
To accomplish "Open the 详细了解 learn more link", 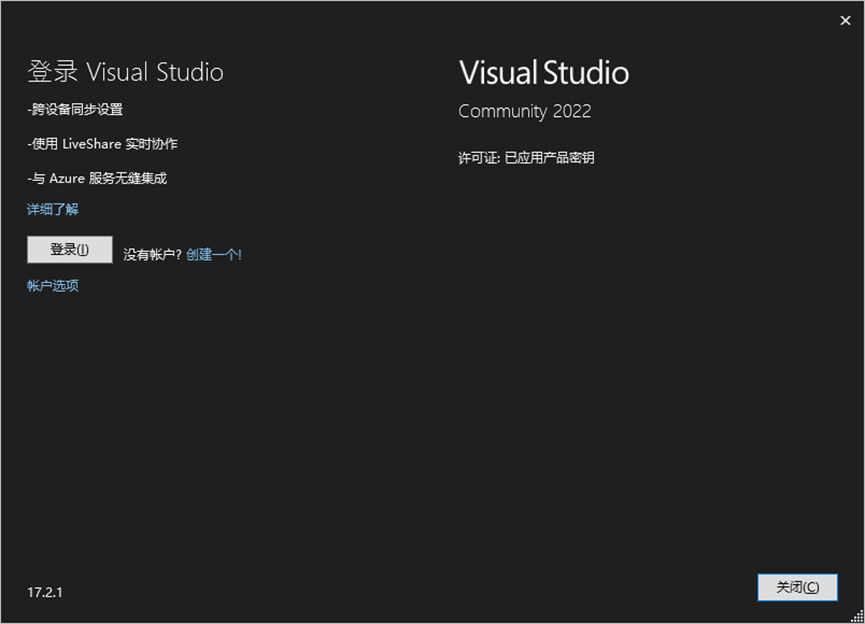I will (53, 209).
